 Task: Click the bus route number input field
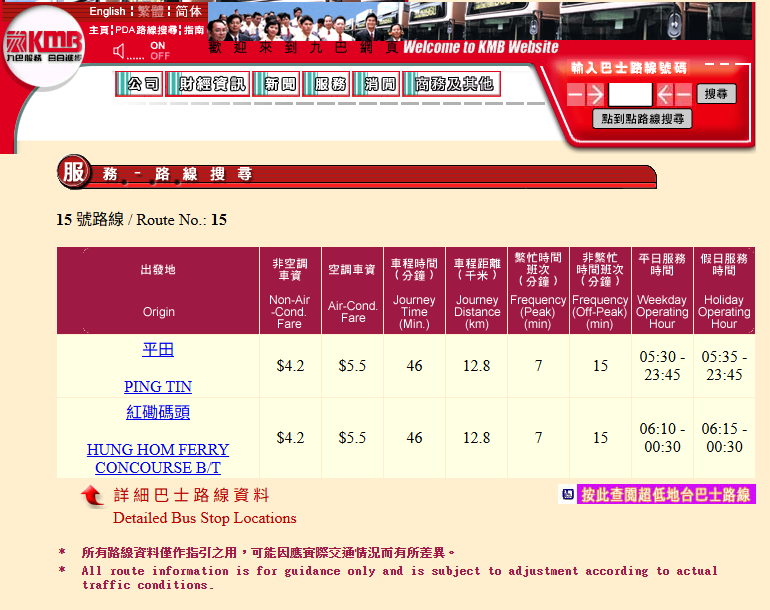point(630,95)
